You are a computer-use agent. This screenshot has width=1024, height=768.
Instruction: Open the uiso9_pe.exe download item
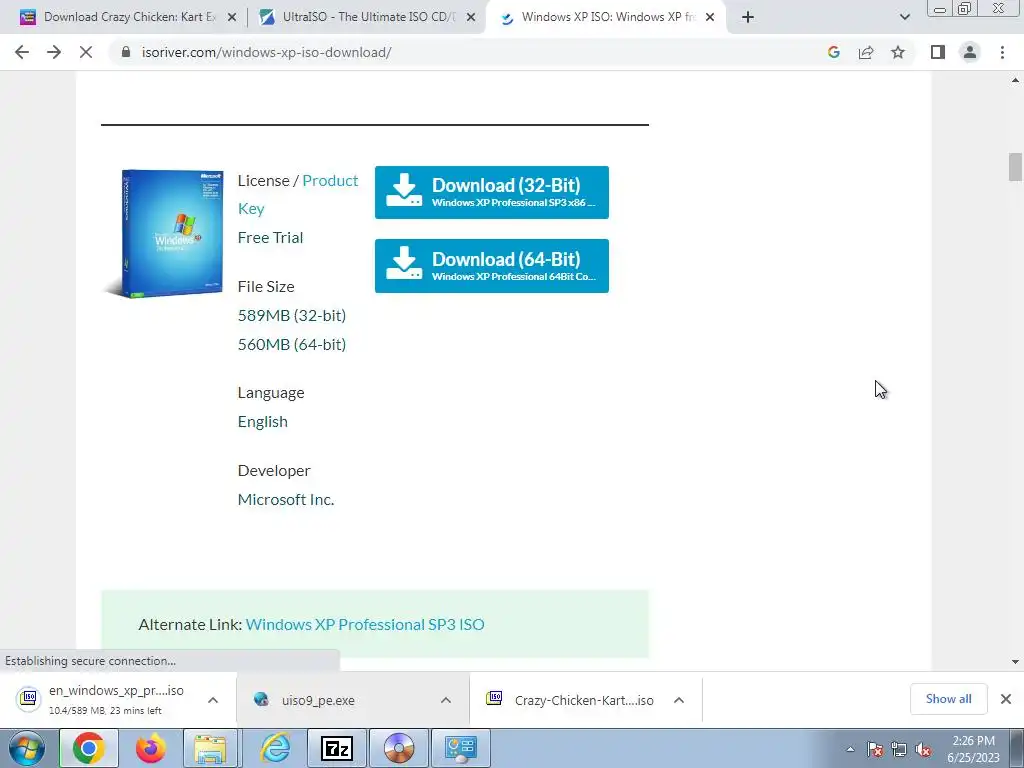click(318, 700)
